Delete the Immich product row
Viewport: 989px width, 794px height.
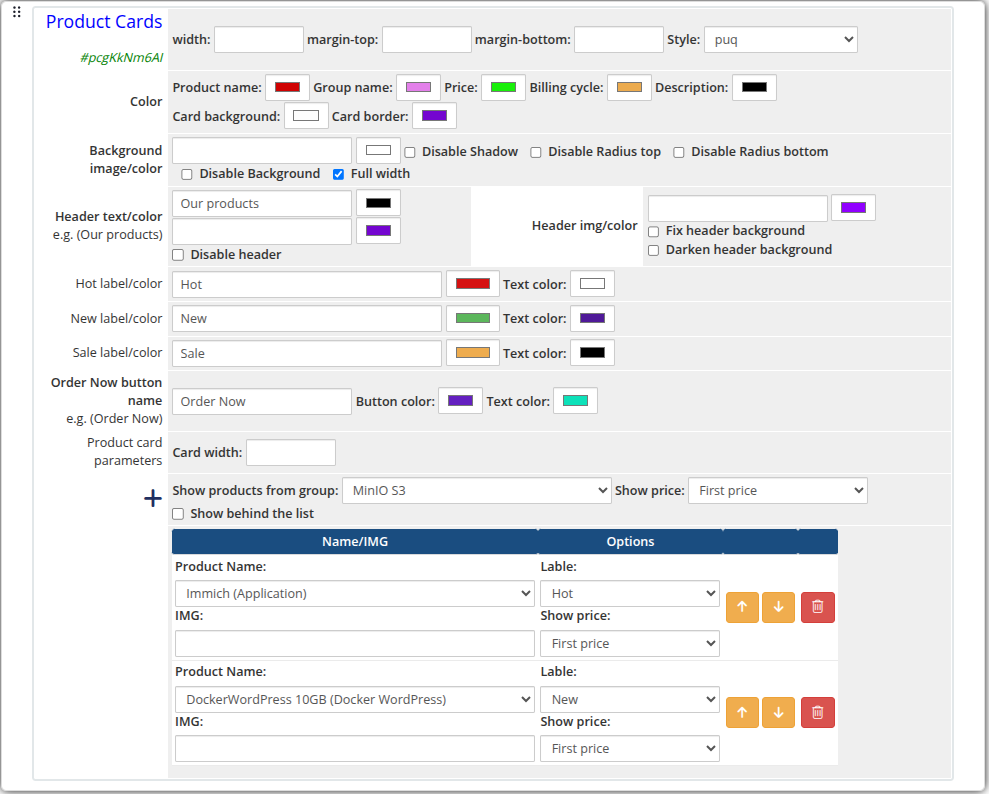point(817,607)
